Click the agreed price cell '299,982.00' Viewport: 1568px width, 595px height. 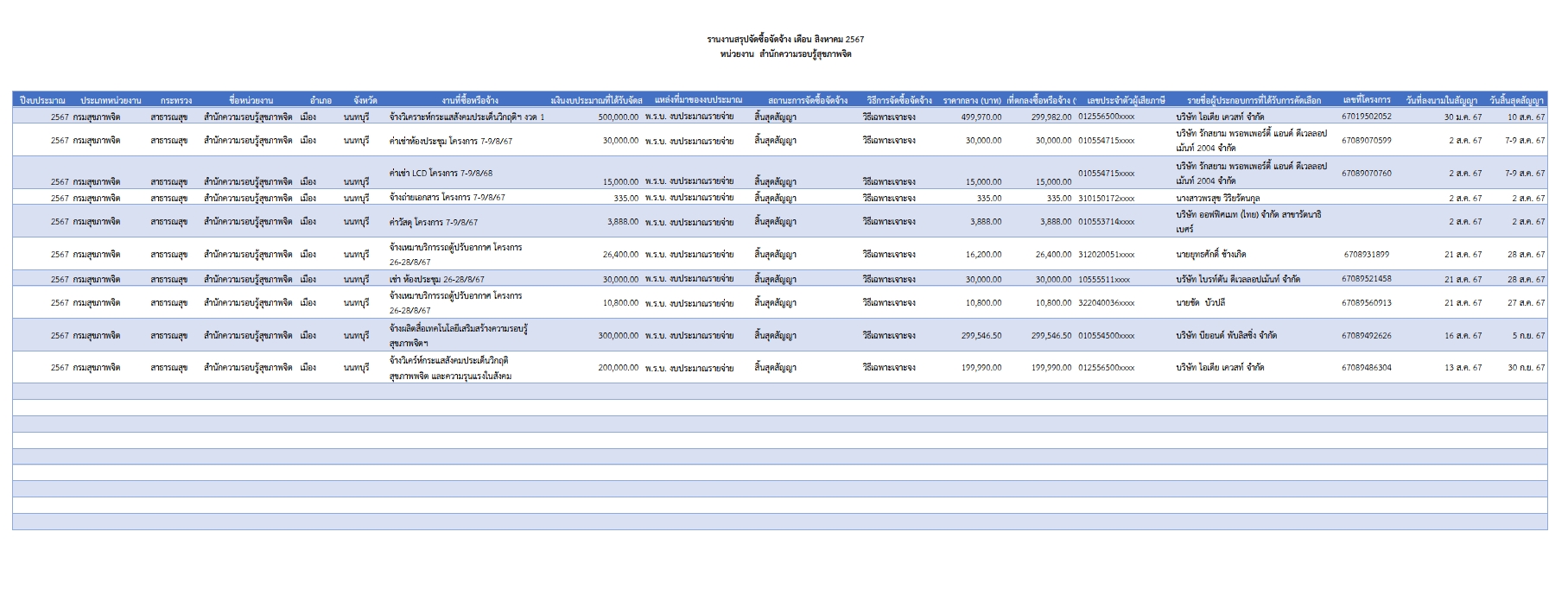pyautogui.click(x=1051, y=117)
